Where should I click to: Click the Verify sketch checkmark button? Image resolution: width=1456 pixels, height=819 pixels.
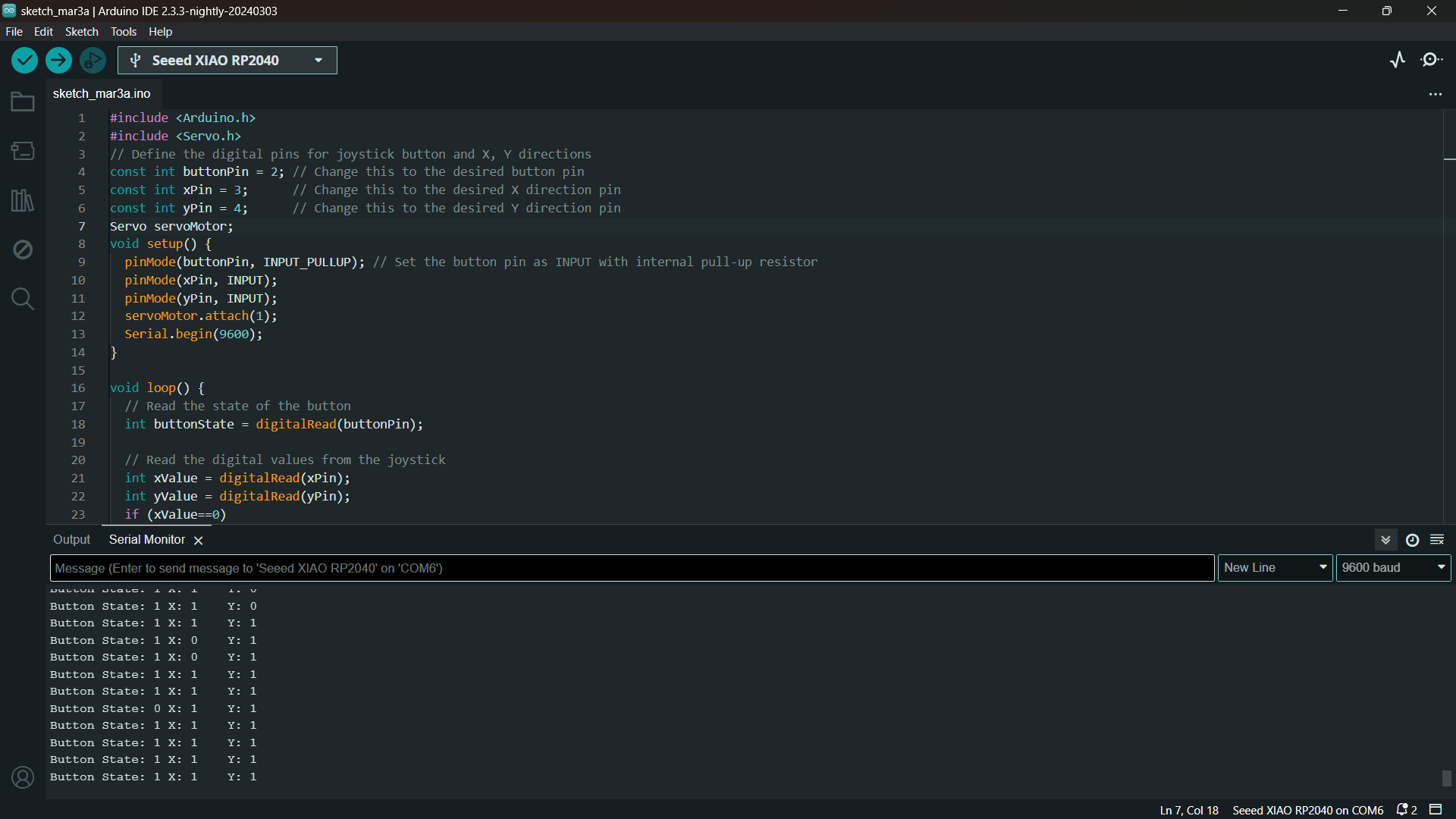click(24, 61)
